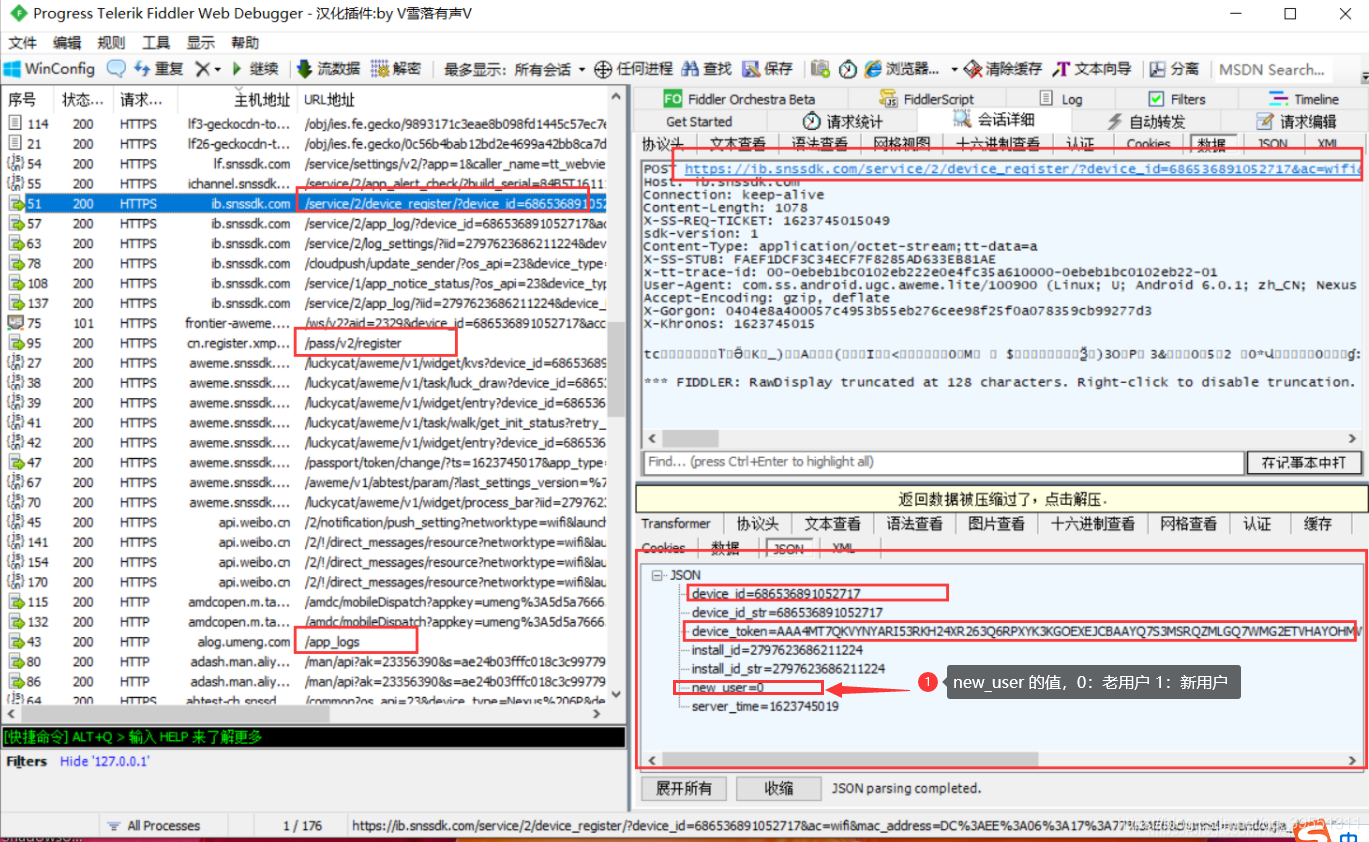This screenshot has height=842, width=1369.
Task: Click the yellow 点击解压 decode bar
Action: (x=1002, y=499)
